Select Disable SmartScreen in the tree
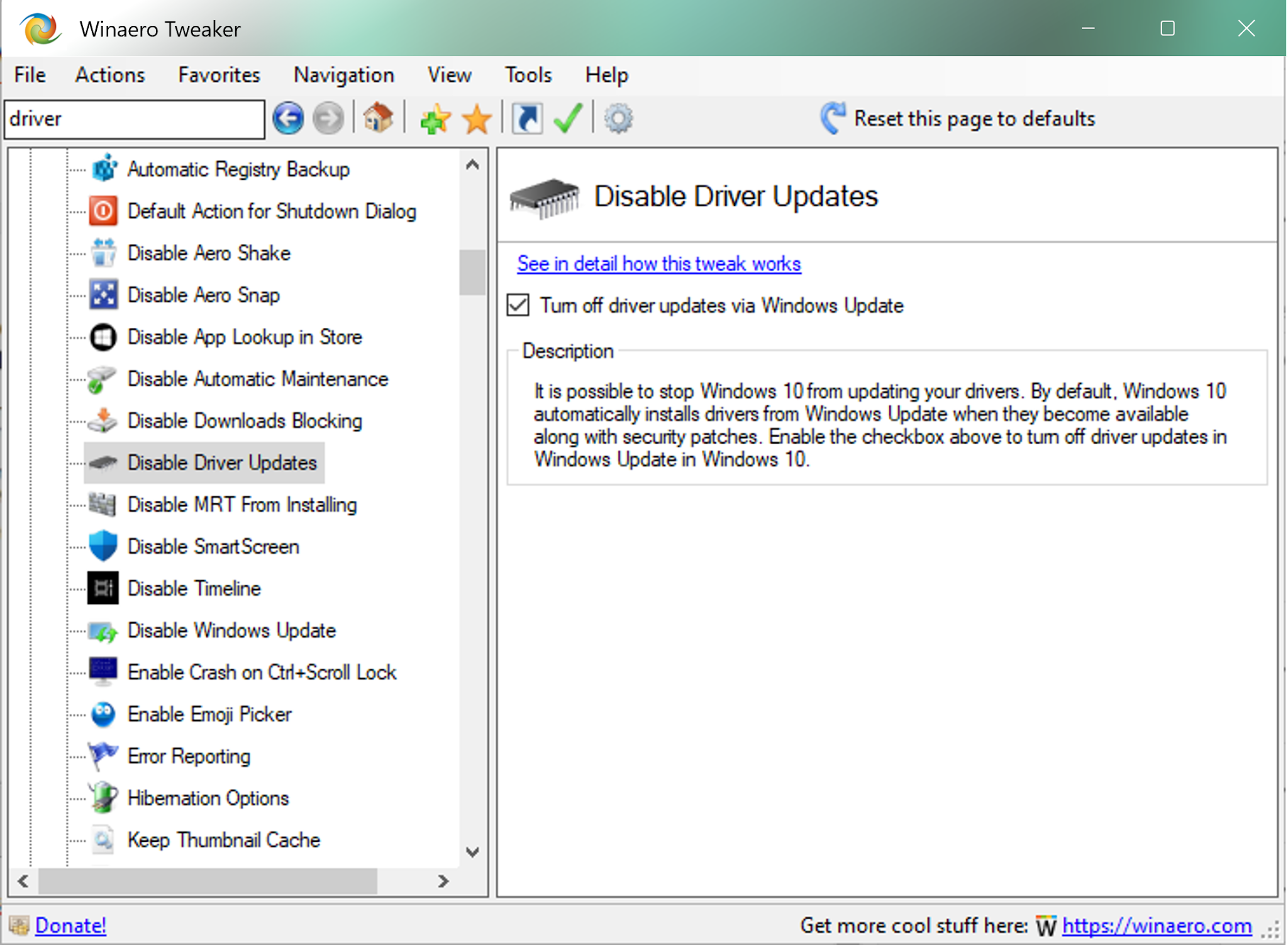 [213, 546]
